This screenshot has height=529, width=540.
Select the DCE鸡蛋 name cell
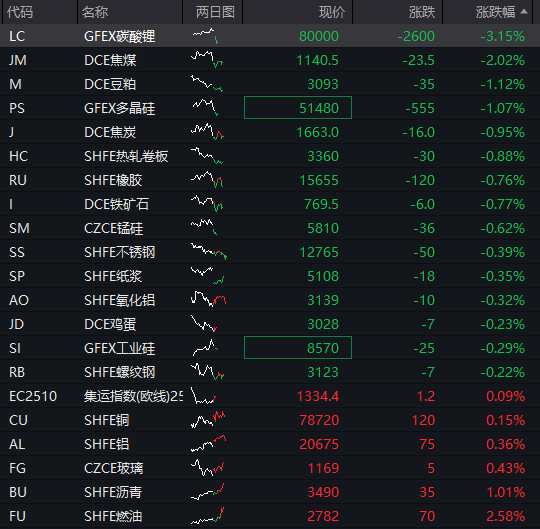(110, 324)
